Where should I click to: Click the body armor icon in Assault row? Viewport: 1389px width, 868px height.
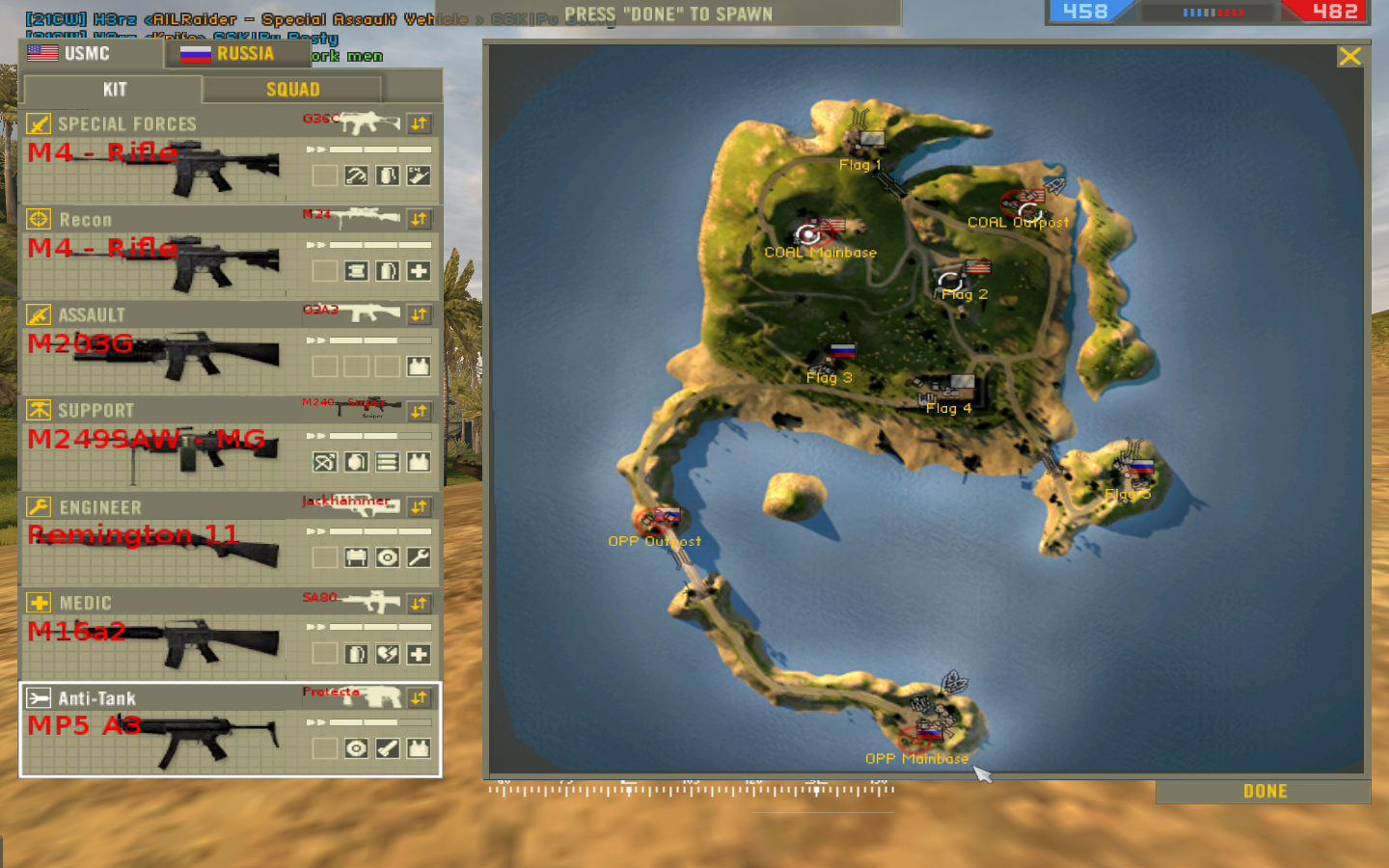(x=419, y=366)
